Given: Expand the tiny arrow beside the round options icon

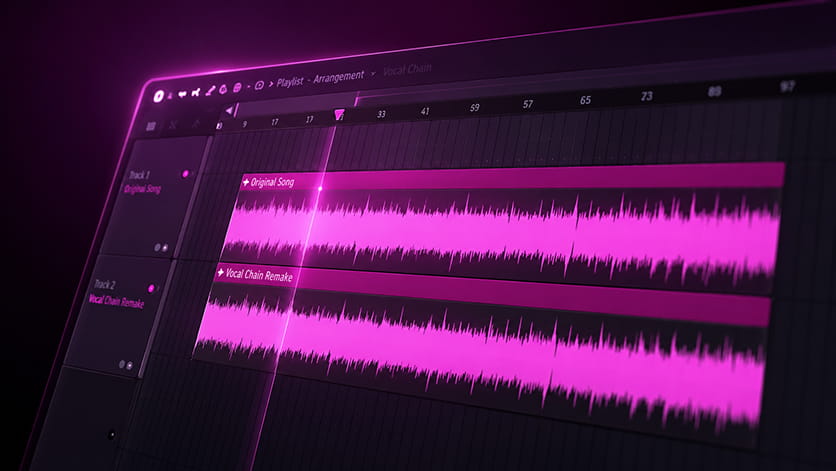Looking at the screenshot, I should tap(170, 97).
